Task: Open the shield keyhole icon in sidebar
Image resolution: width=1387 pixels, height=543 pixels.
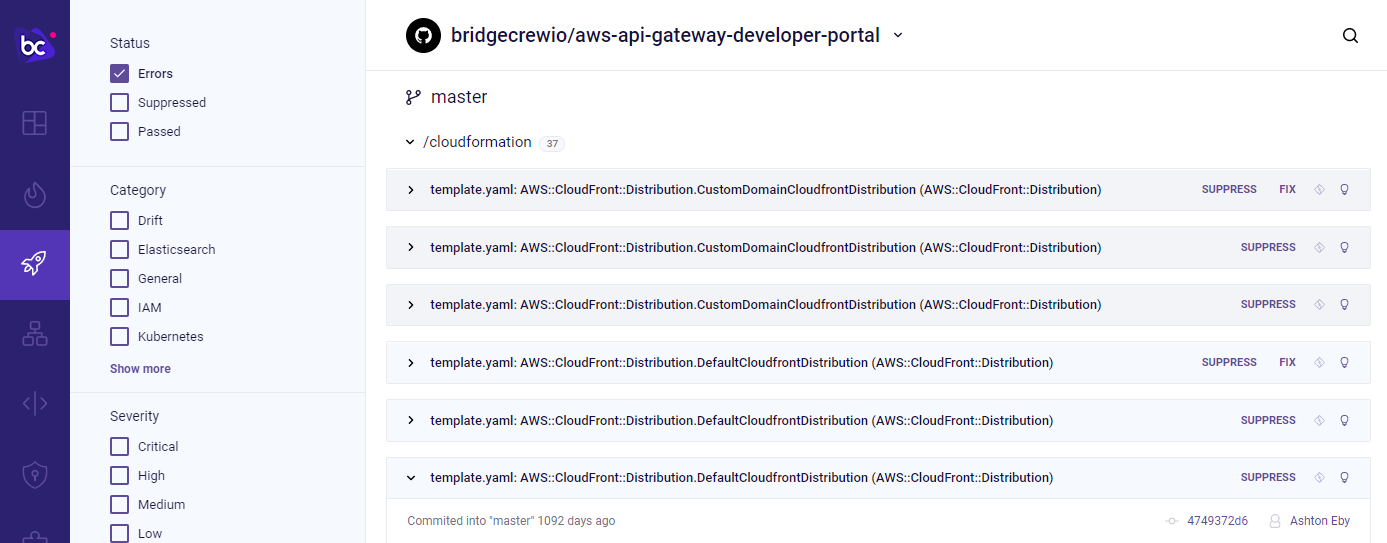Action: click(x=35, y=474)
